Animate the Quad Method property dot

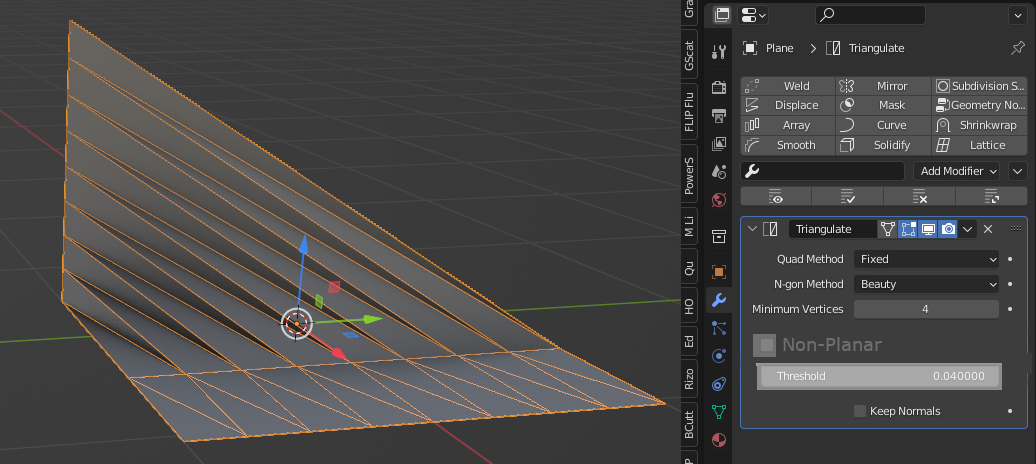[x=1010, y=259]
